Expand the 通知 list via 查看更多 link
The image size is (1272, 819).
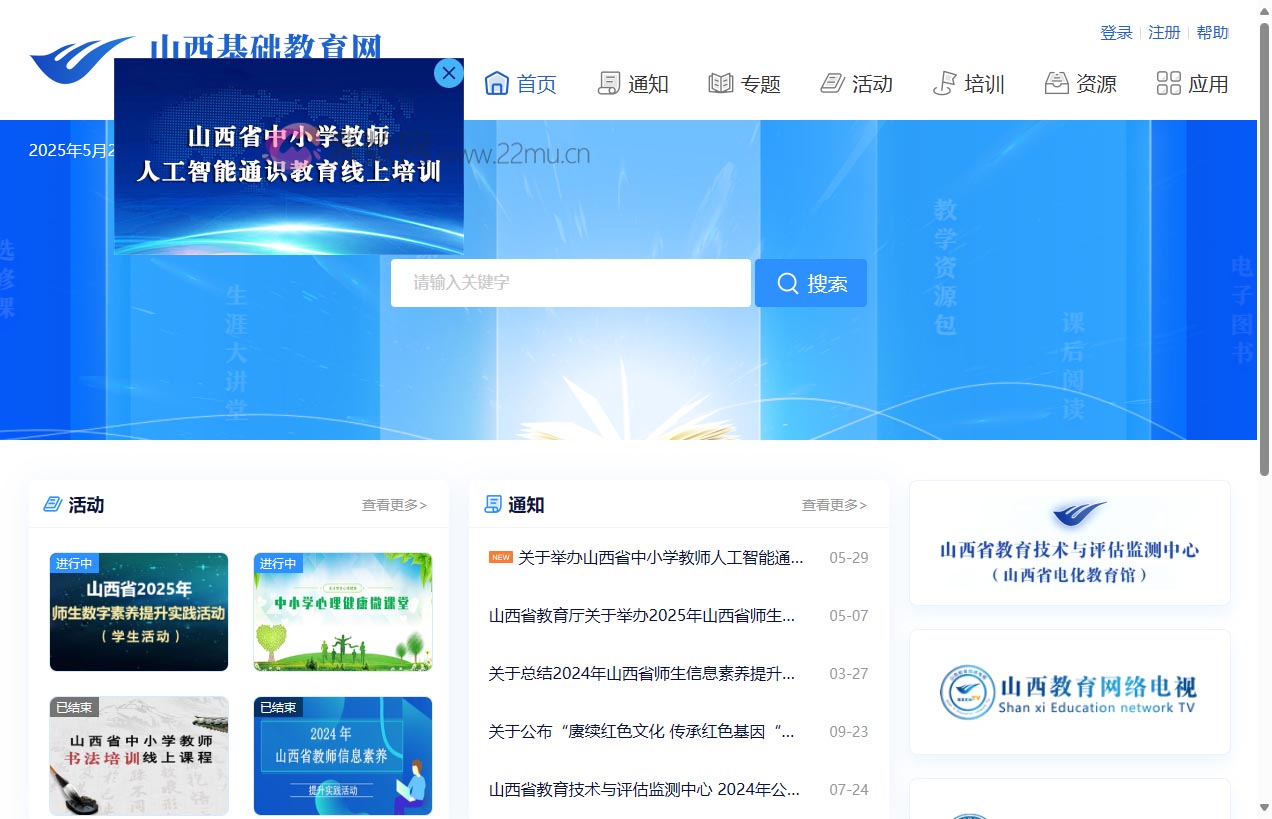click(x=834, y=505)
